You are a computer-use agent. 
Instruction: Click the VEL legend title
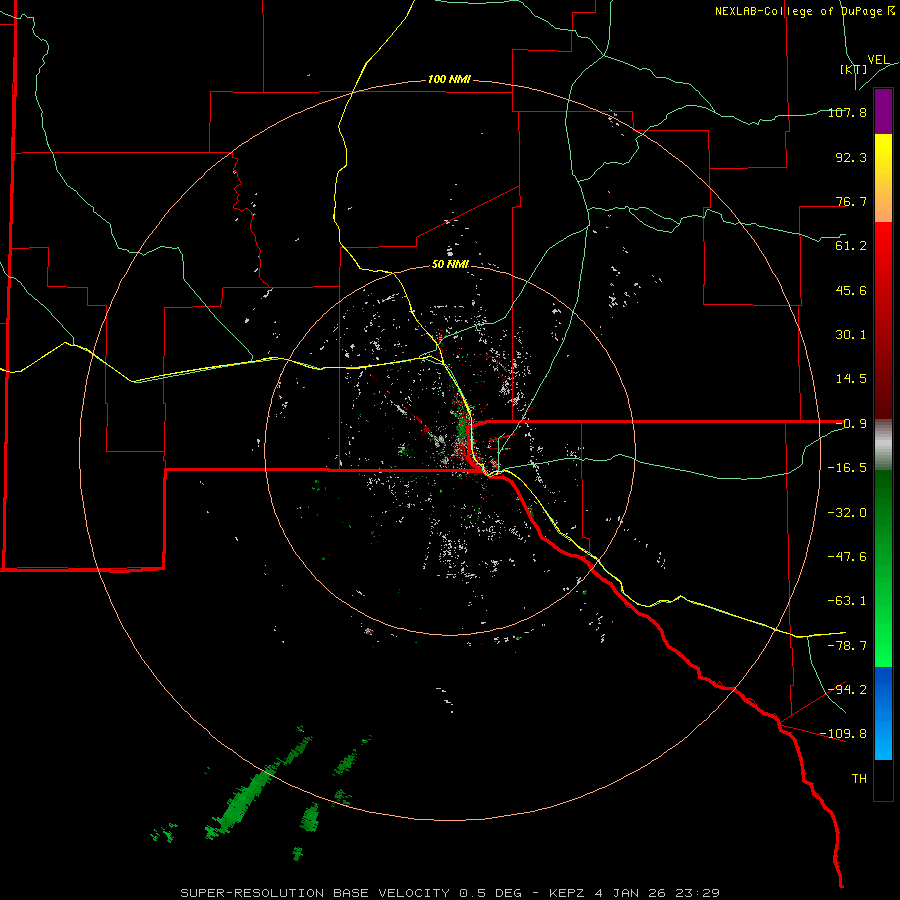pos(878,60)
